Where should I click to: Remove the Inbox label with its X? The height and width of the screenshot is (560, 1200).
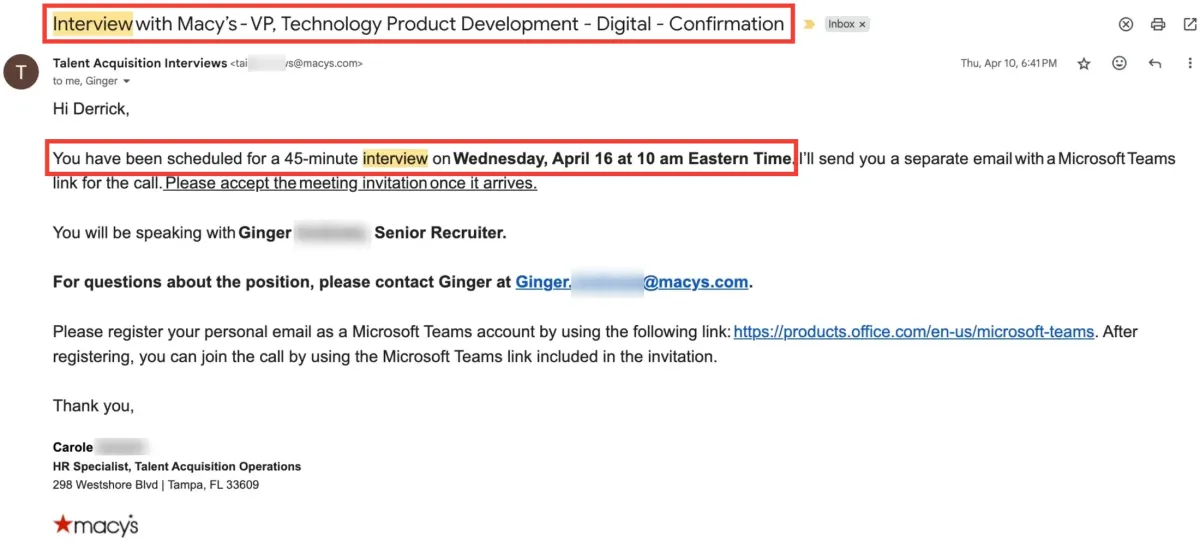862,24
